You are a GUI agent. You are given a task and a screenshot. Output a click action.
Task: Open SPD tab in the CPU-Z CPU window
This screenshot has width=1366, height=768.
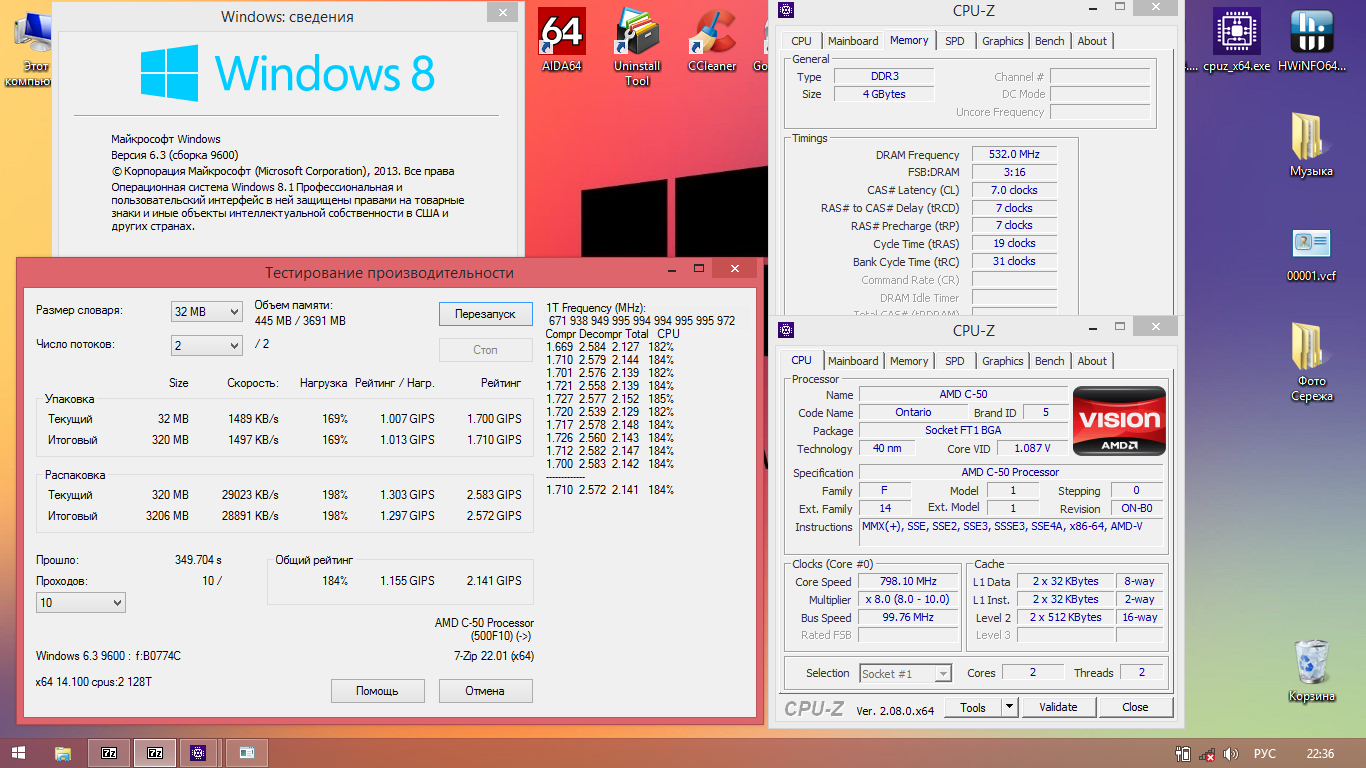coord(955,361)
